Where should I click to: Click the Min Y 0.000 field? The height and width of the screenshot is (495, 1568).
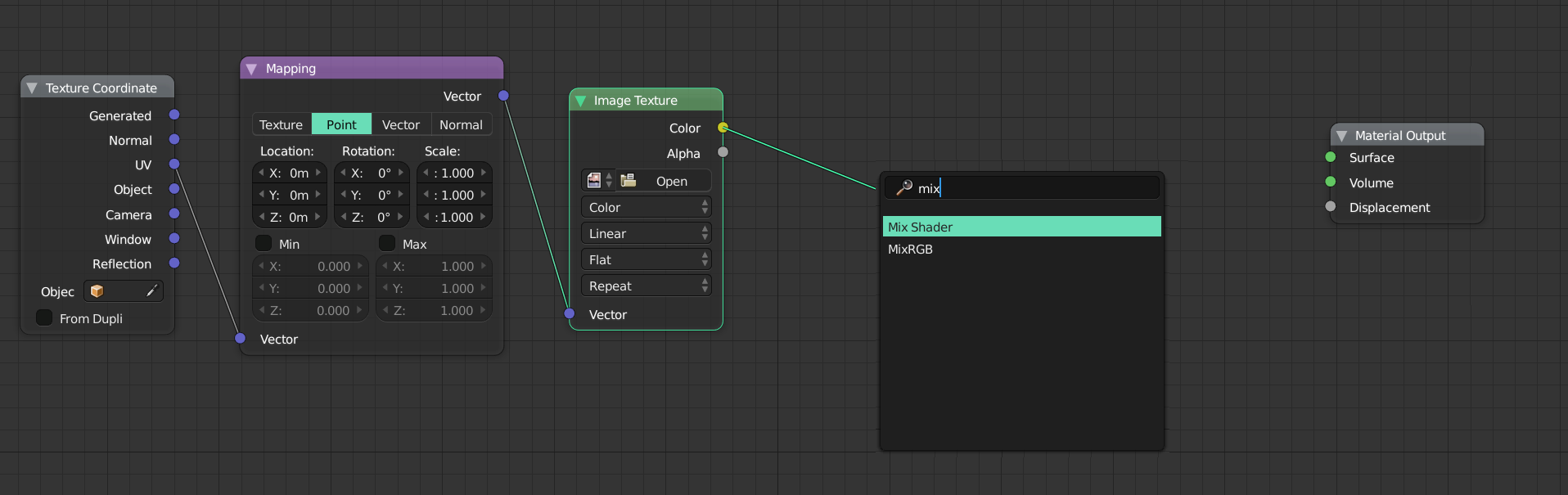(x=310, y=288)
